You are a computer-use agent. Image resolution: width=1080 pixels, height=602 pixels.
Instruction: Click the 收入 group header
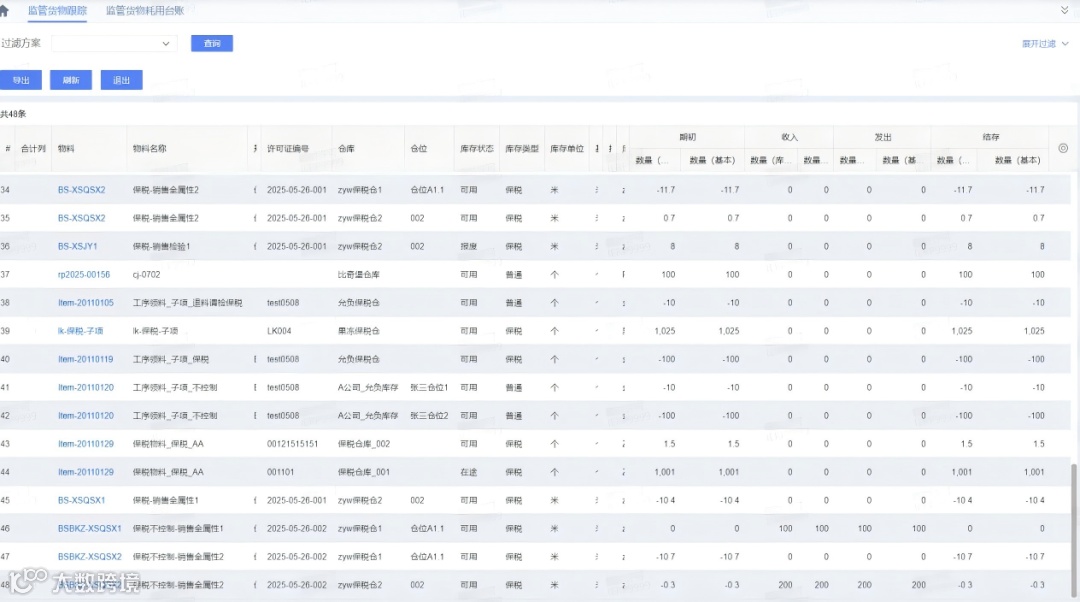[789, 137]
